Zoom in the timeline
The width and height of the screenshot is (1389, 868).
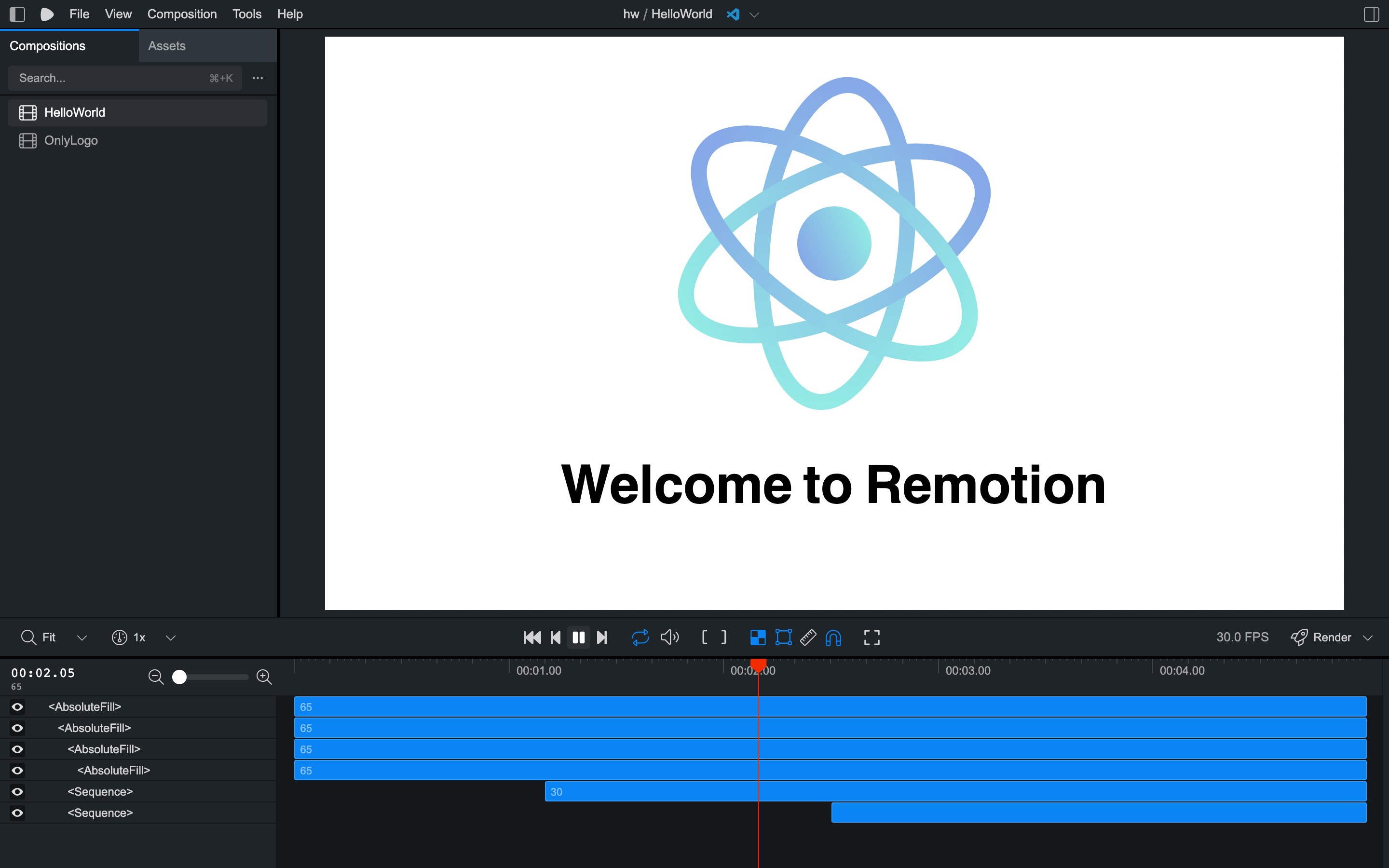(264, 677)
